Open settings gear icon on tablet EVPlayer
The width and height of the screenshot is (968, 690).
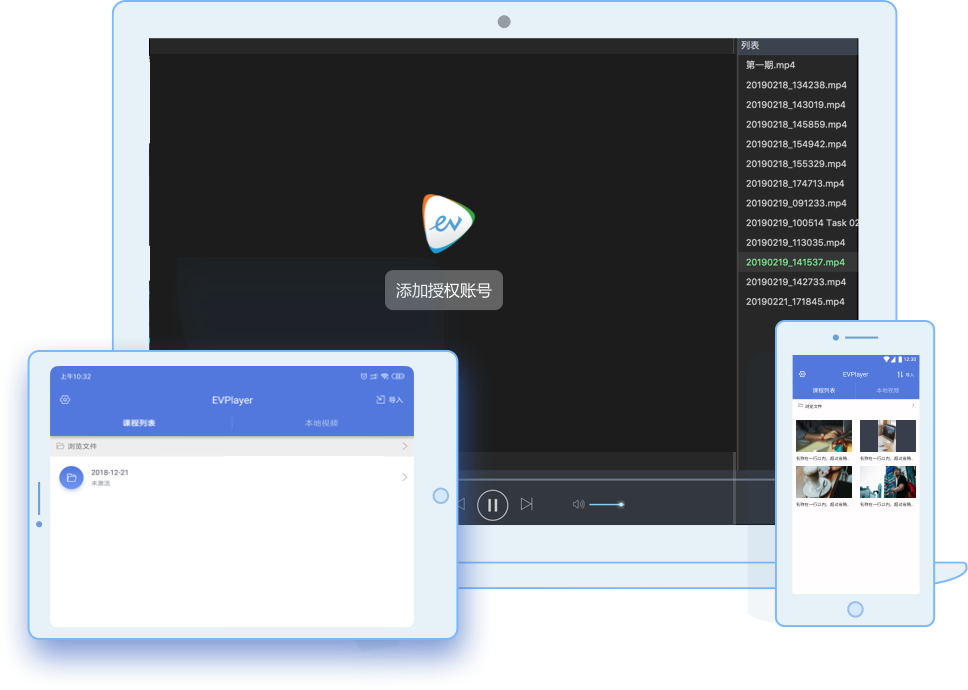tap(65, 400)
